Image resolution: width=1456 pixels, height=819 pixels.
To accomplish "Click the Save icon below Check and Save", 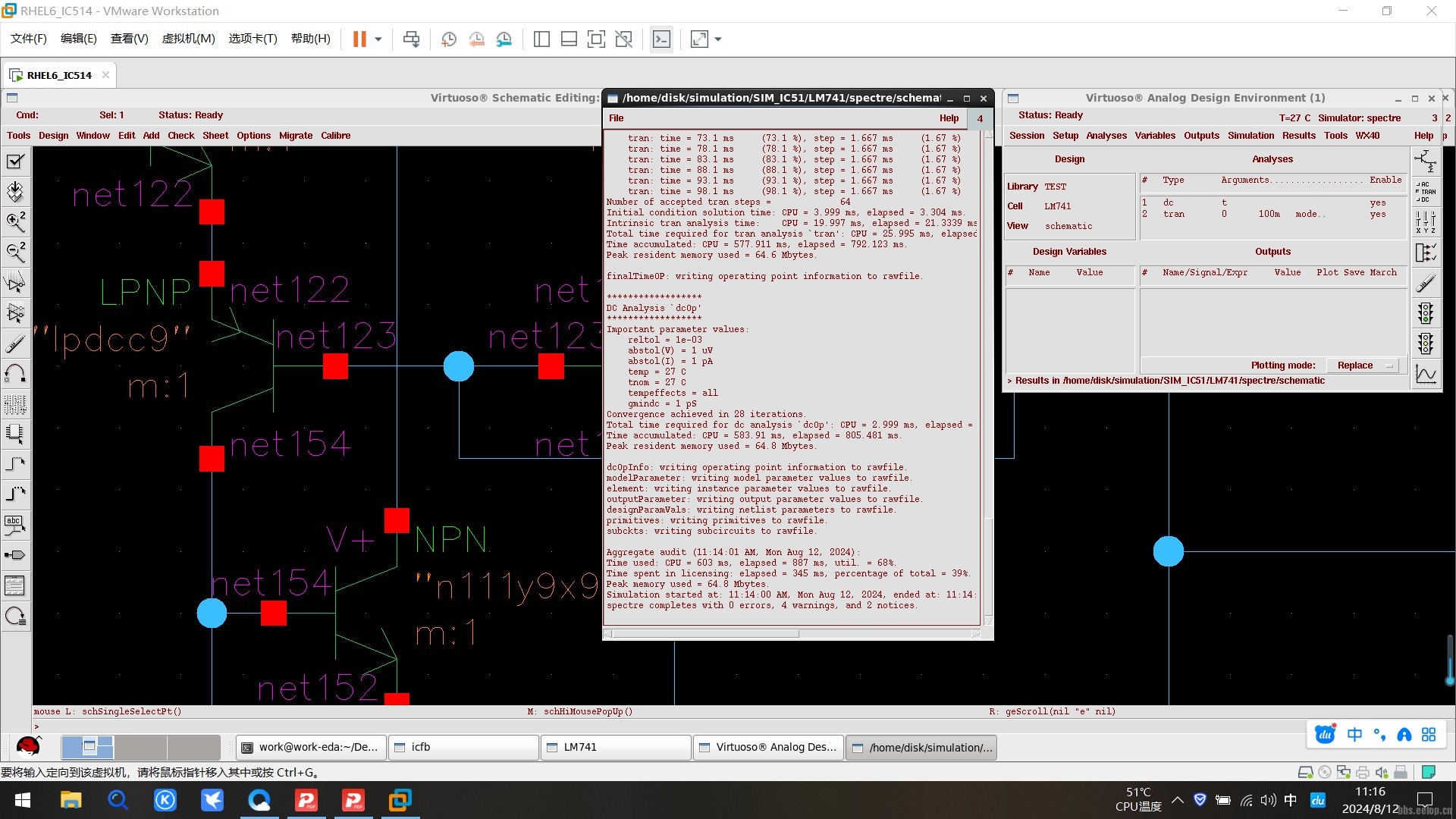I will coord(15,192).
